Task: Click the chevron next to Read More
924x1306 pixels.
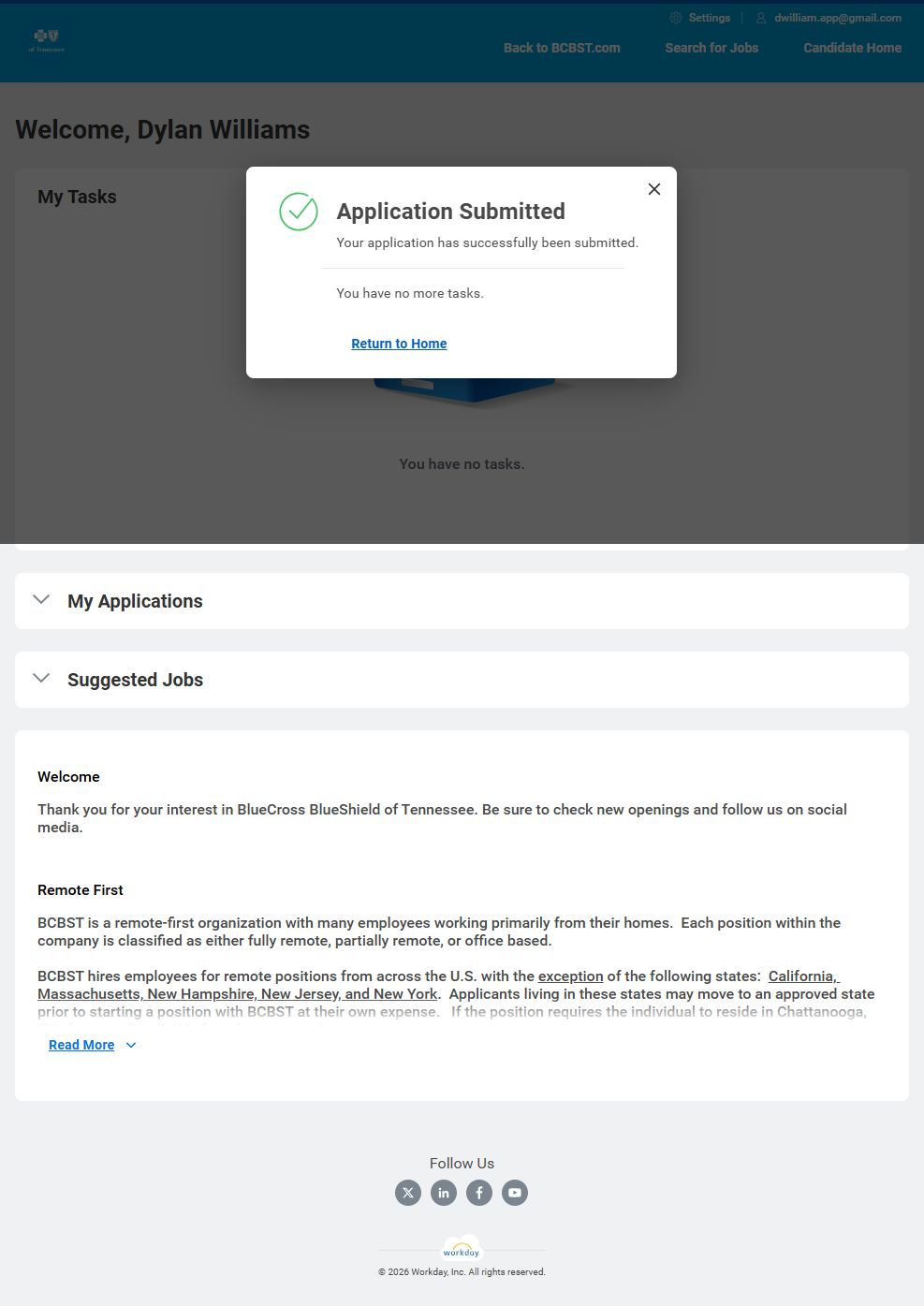Action: [131, 1045]
